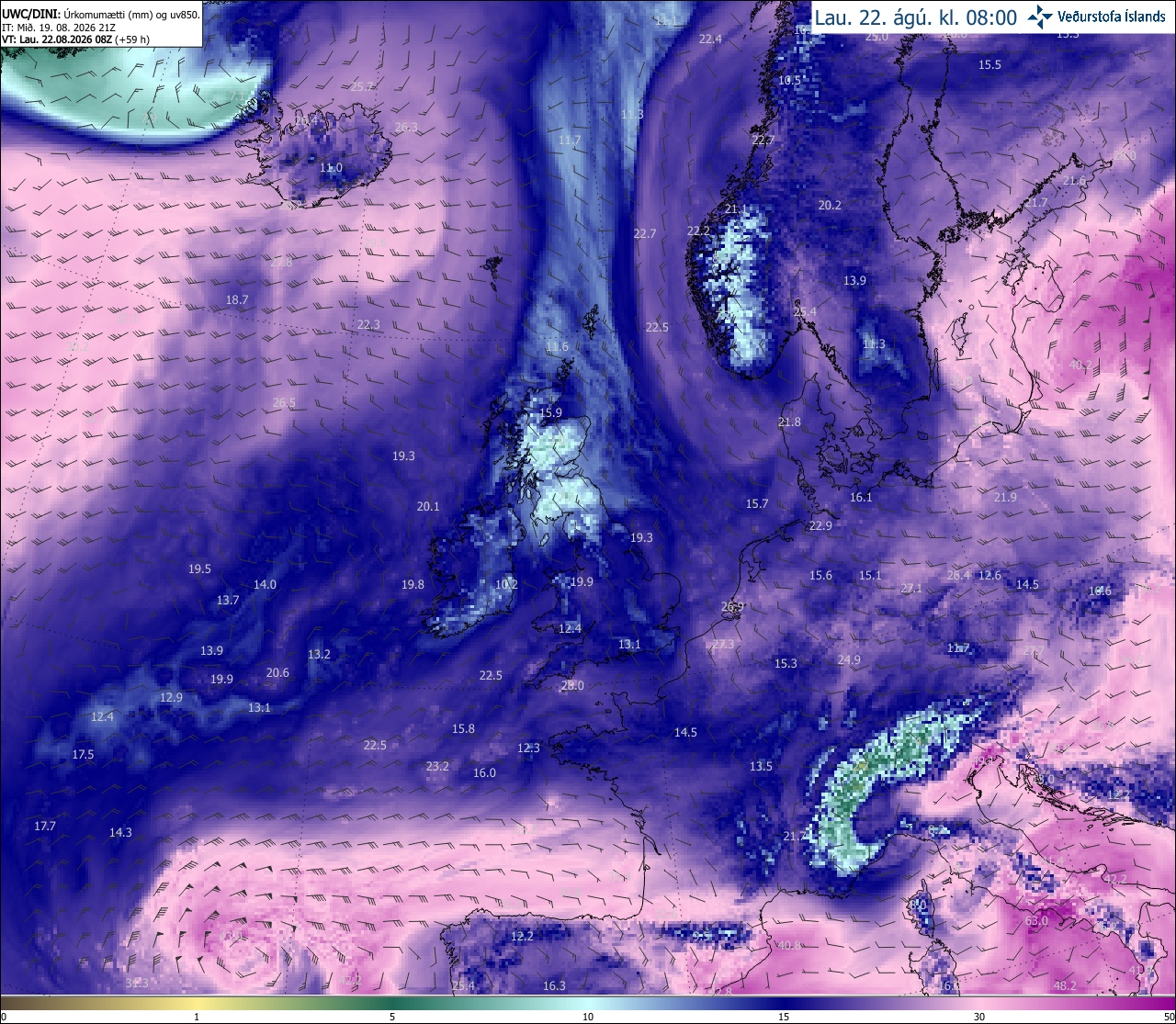Click the magenta end of scale at 50
Screen dimensions: 1176x1024
(x=1169, y=1003)
